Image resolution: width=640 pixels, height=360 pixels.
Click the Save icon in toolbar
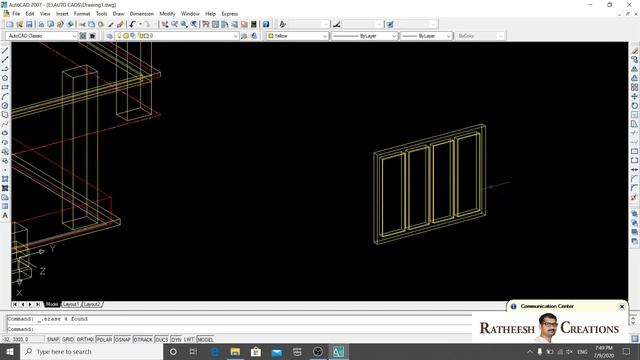(x=29, y=24)
